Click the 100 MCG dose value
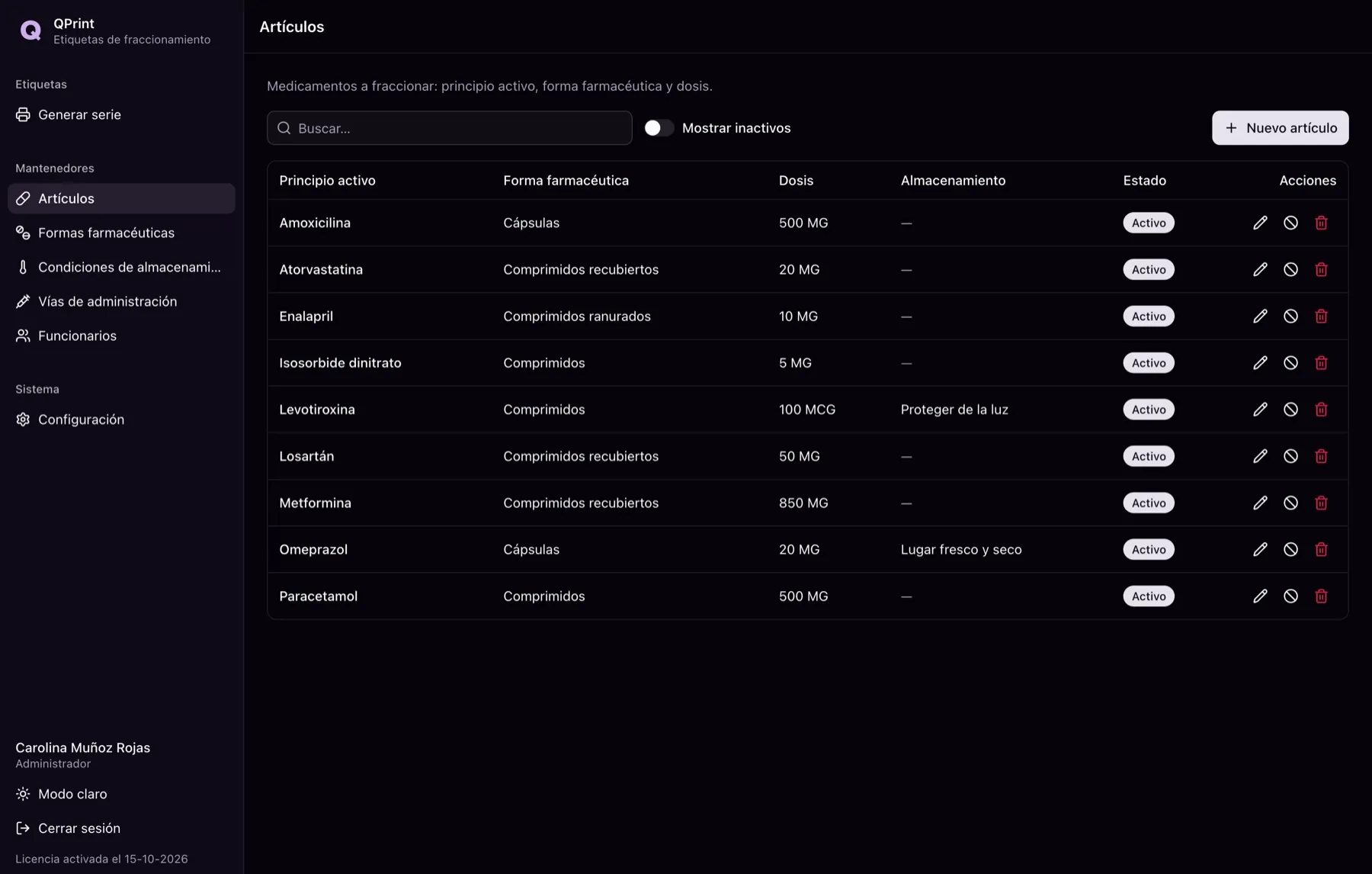Image resolution: width=1372 pixels, height=874 pixels. coord(807,410)
